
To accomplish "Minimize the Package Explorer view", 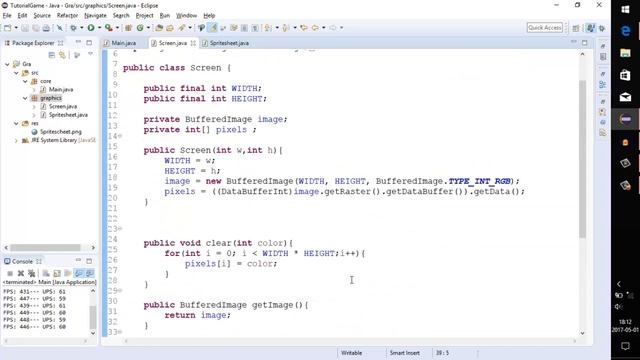I will pyautogui.click(x=78, y=42).
